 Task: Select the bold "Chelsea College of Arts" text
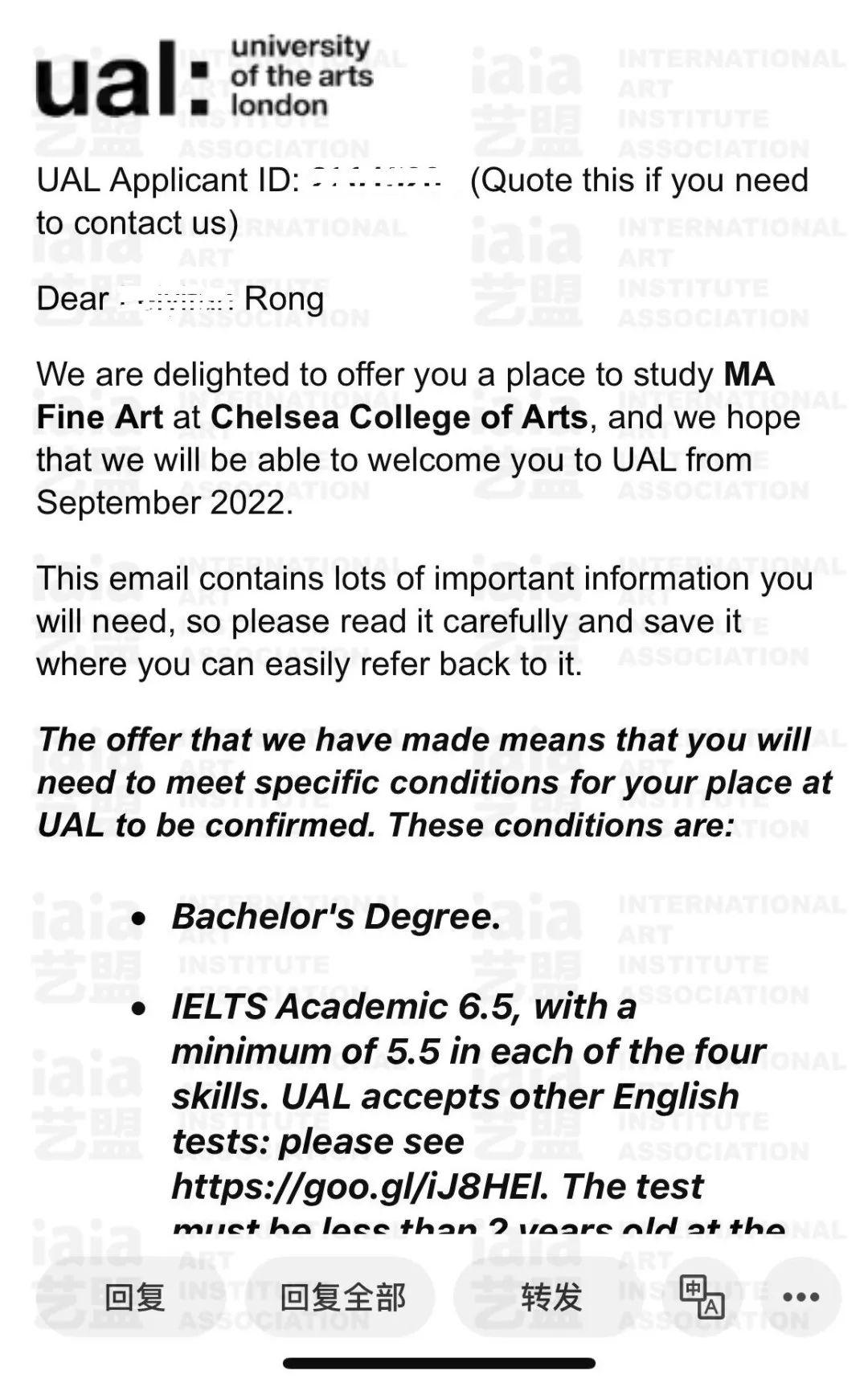tap(399, 417)
